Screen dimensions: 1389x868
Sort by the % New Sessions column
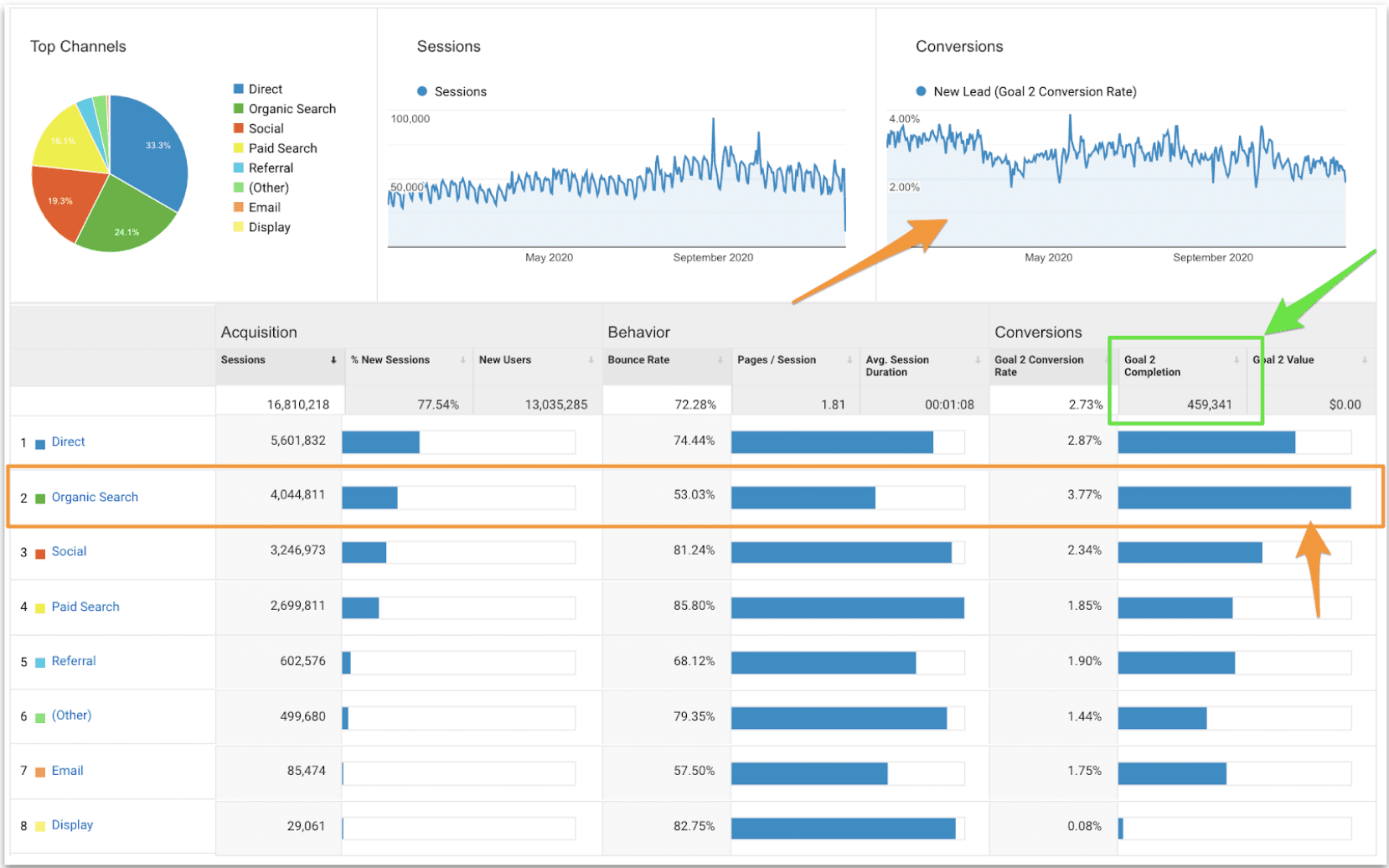tap(390, 360)
